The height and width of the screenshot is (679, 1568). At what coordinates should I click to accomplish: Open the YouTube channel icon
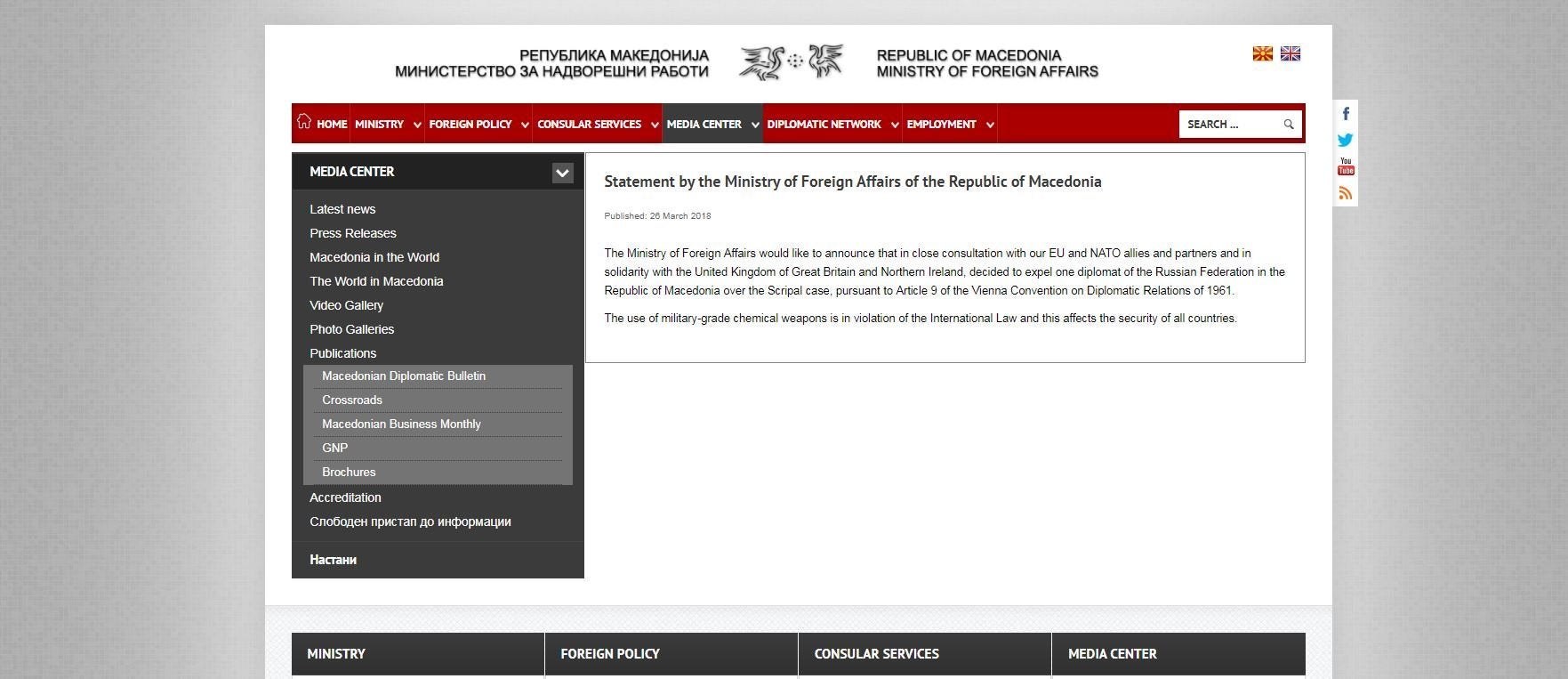[x=1346, y=166]
